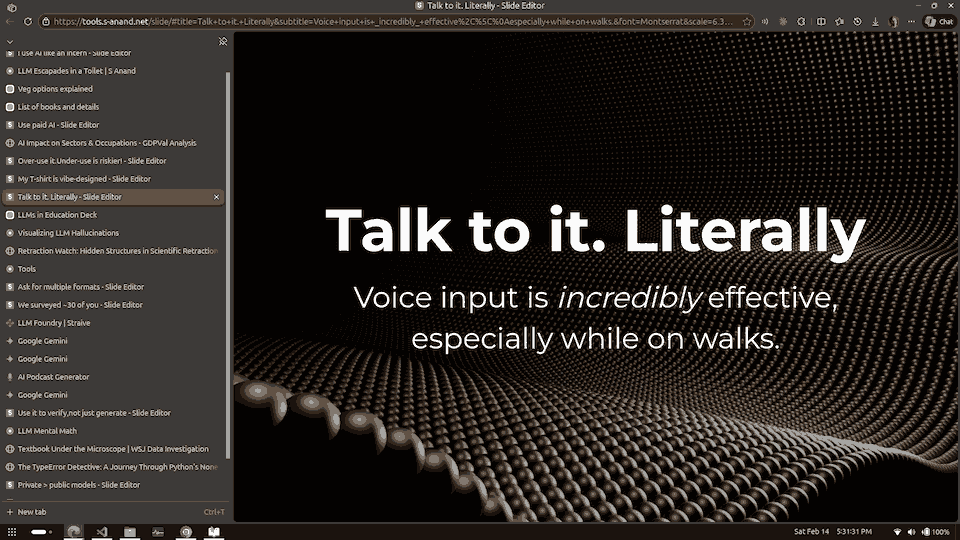Switch to 'Textbook Under the Microscope' tab

pos(114,449)
